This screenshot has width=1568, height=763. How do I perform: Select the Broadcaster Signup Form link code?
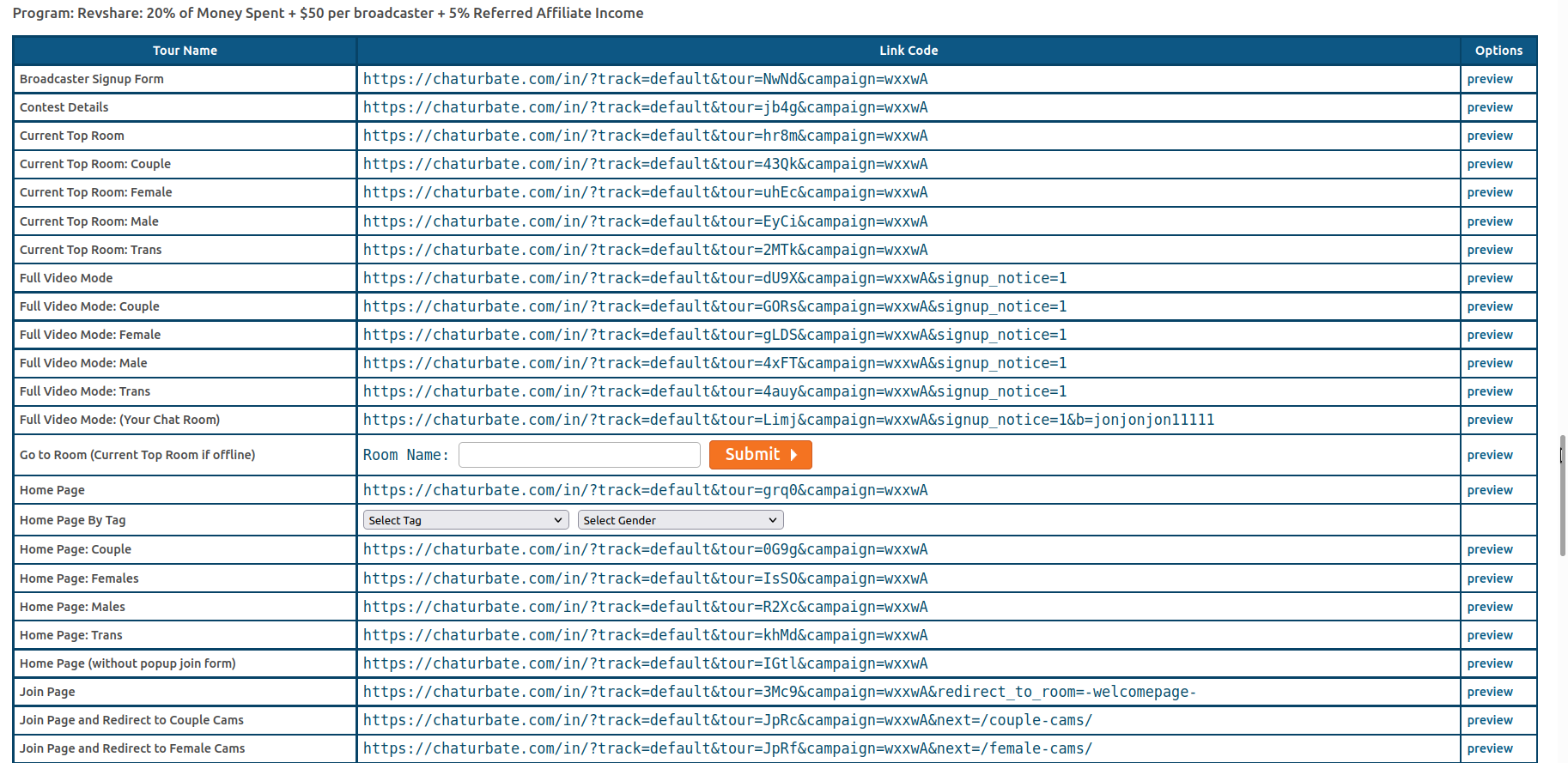[x=645, y=79]
